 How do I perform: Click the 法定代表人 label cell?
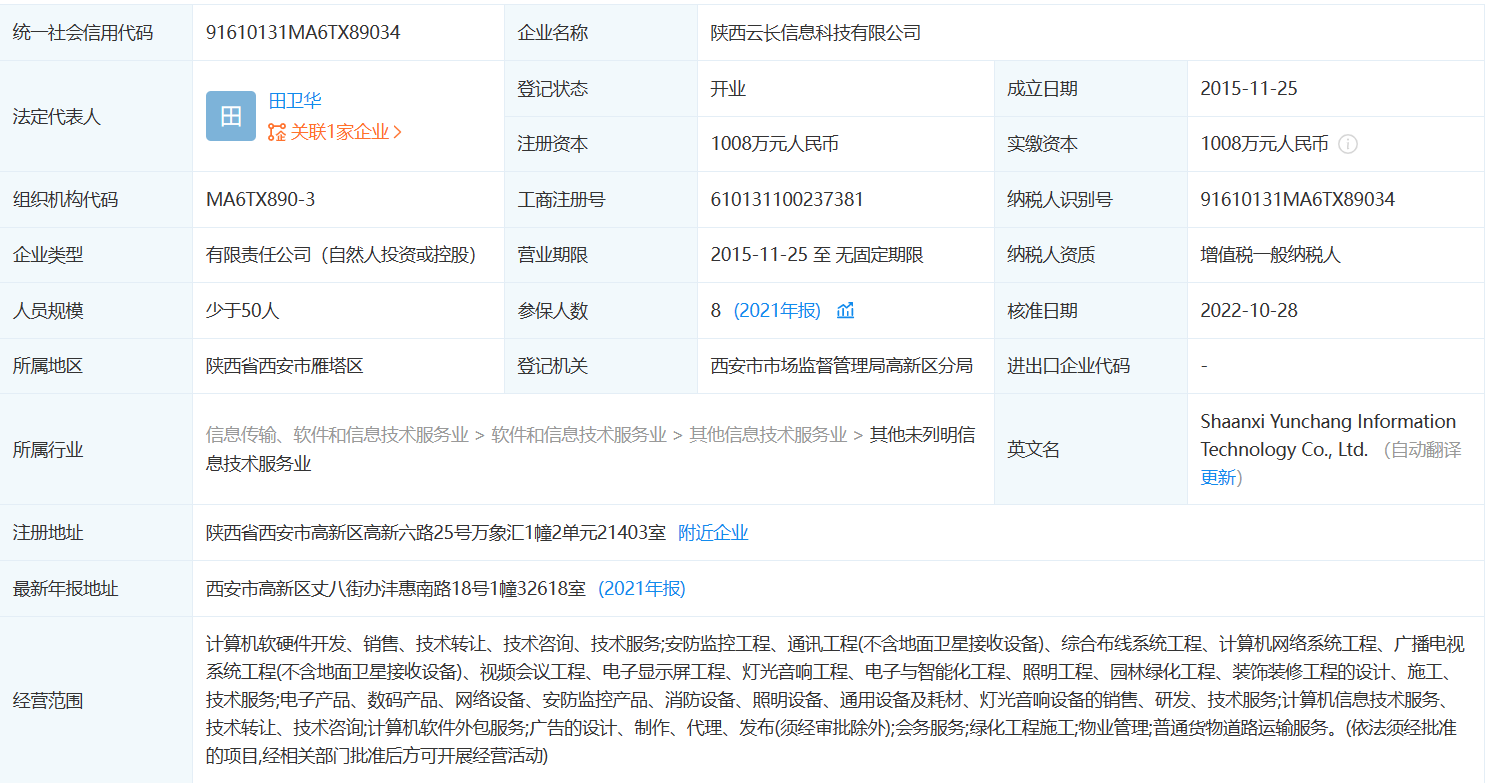click(97, 116)
